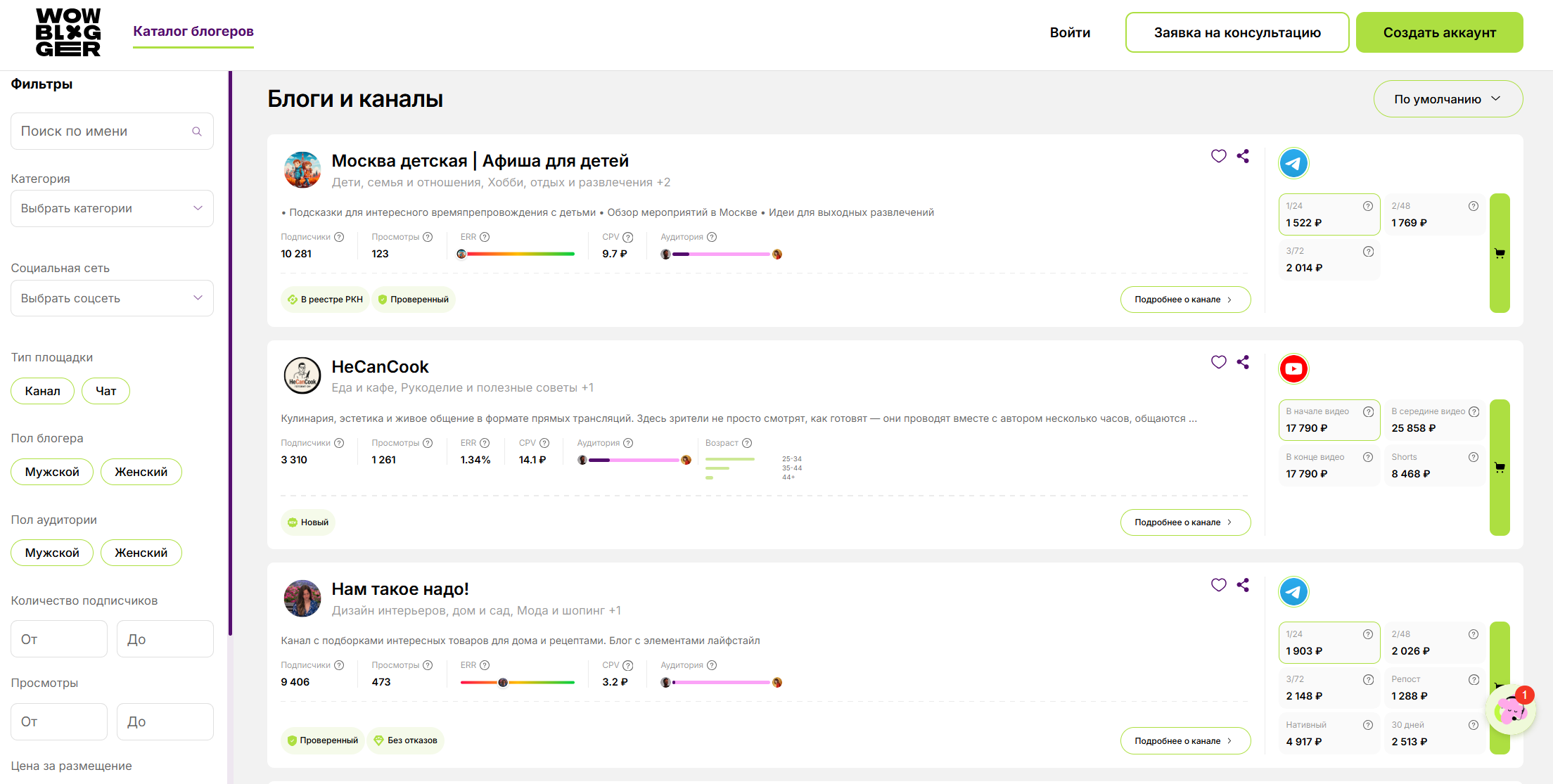Favorite the HeCanCook channel with heart icon
This screenshot has height=784, width=1553.
pyautogui.click(x=1219, y=362)
